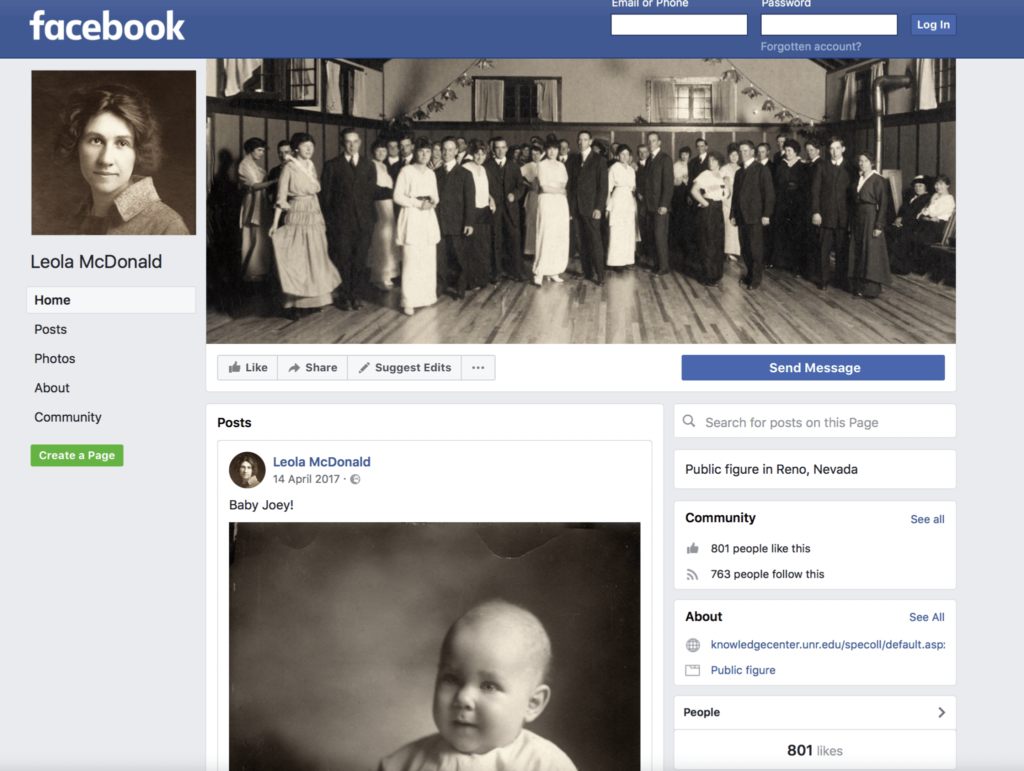Focus the Email or Phone field
Viewport: 1024px width, 771px height.
tap(679, 25)
